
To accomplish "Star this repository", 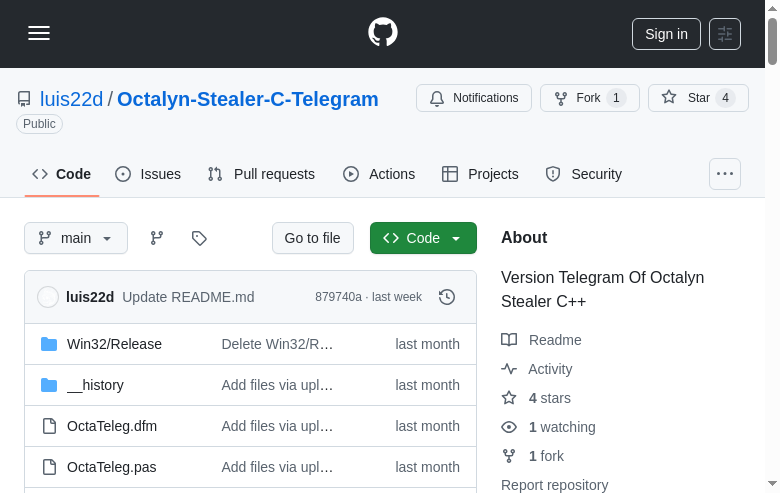I will pyautogui.click(x=698, y=98).
